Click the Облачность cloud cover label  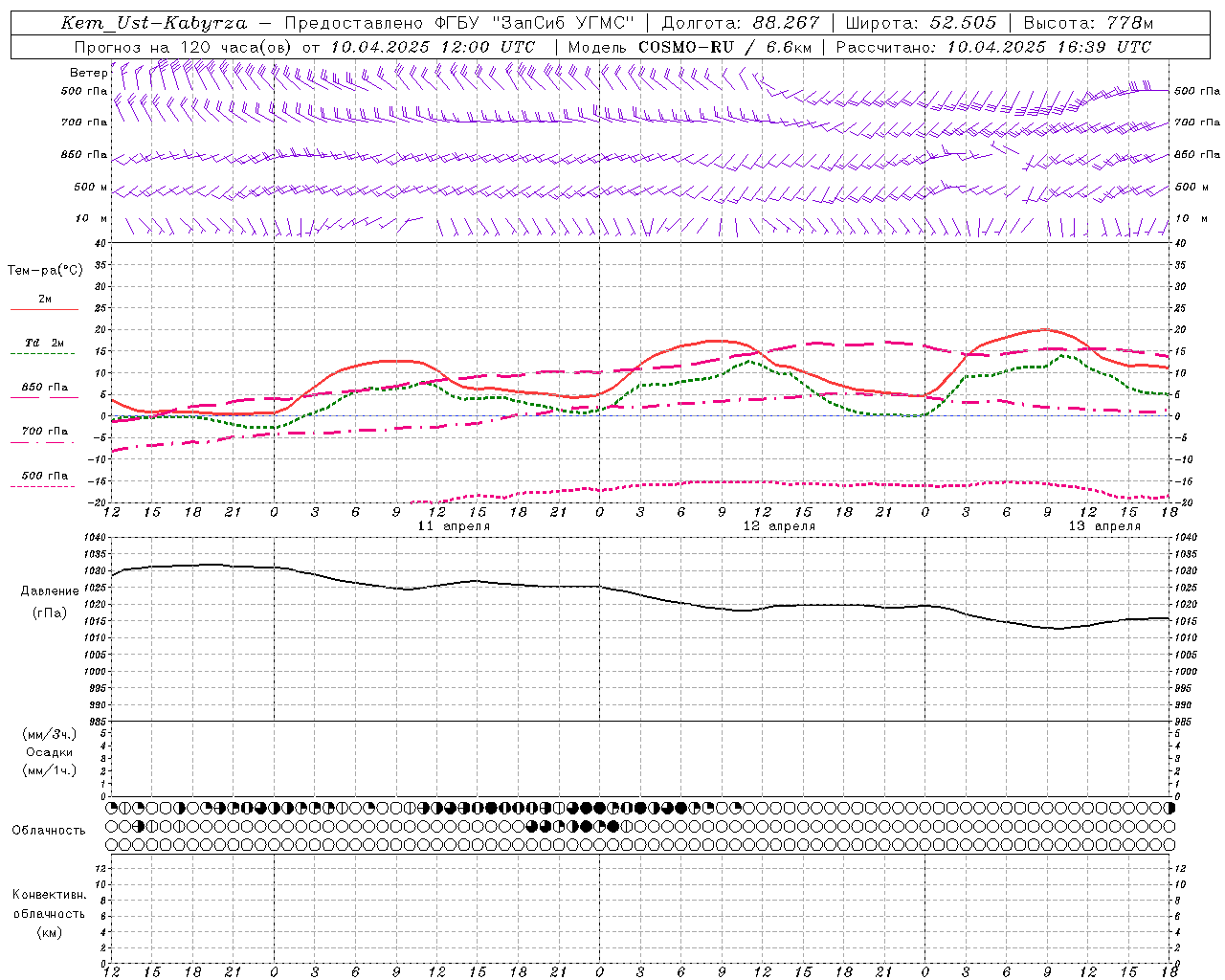49,831
